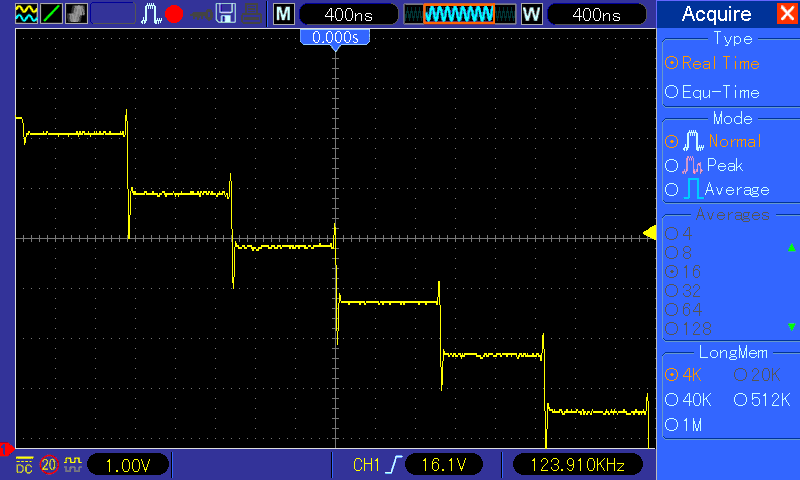Click the 16.1V trigger level readout

click(x=444, y=465)
